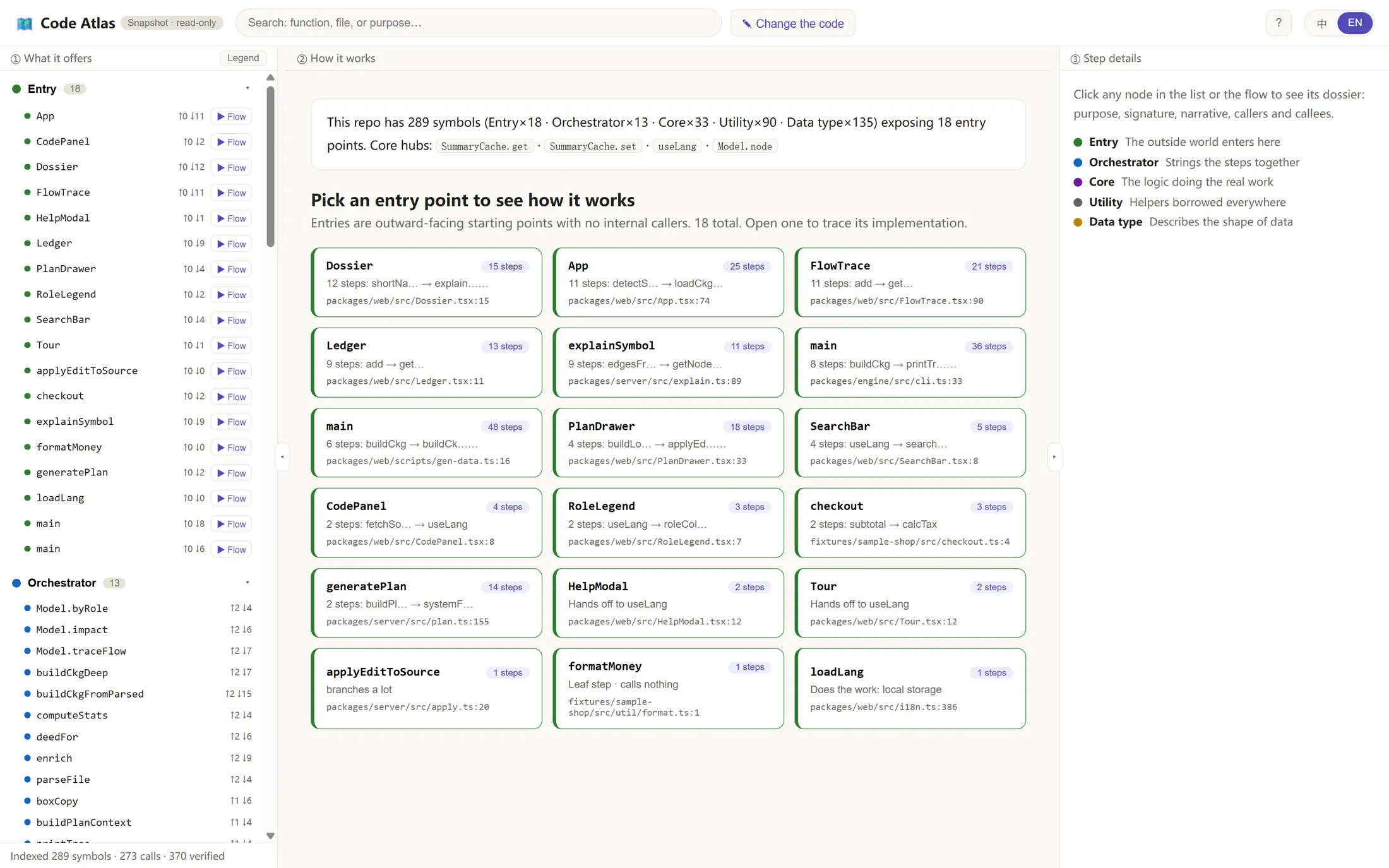Viewport: 1389px width, 868px height.
Task: Play the Flow for Ledger entry row
Action: pyautogui.click(x=231, y=244)
